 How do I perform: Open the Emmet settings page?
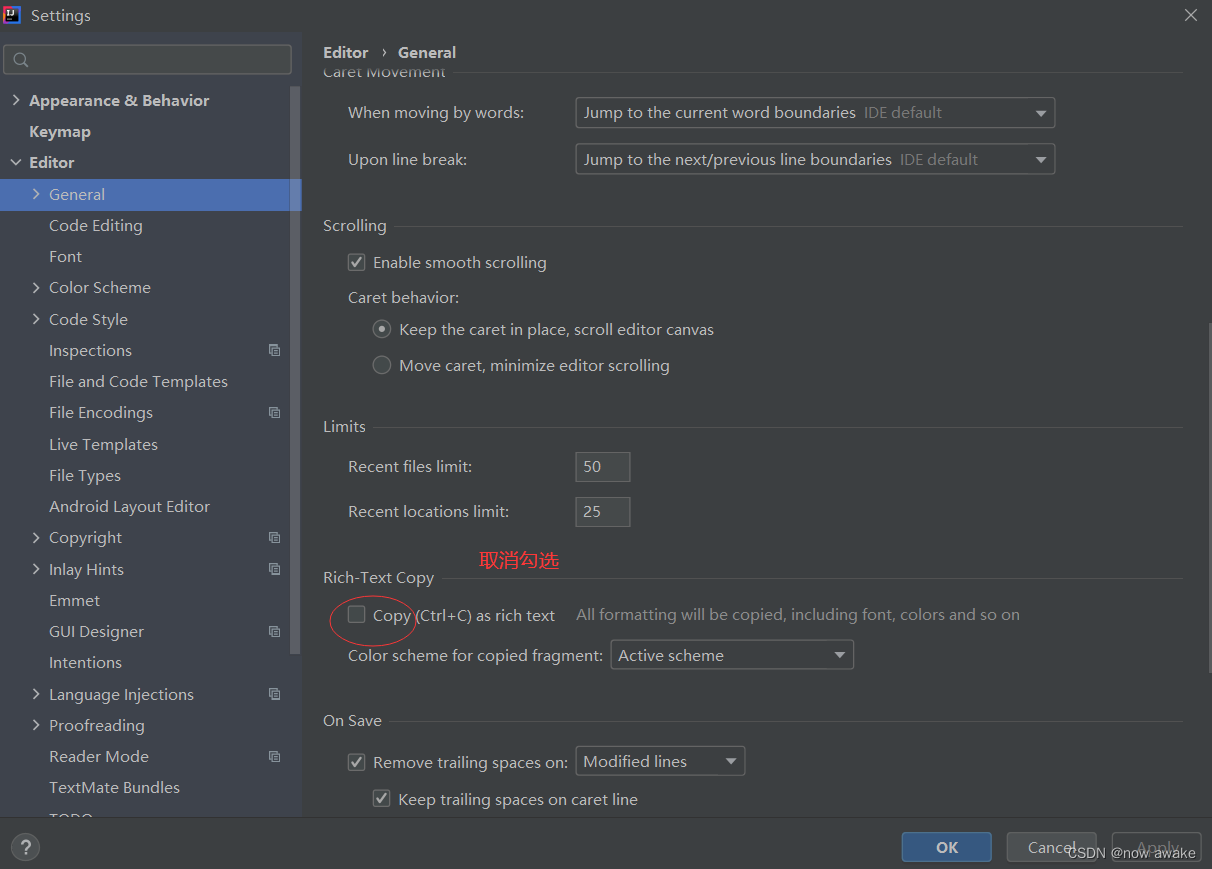click(74, 600)
